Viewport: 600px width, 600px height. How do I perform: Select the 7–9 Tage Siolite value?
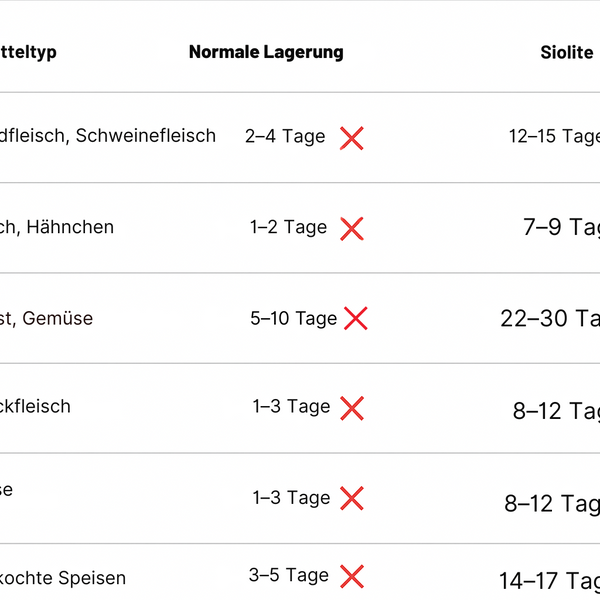pos(561,227)
